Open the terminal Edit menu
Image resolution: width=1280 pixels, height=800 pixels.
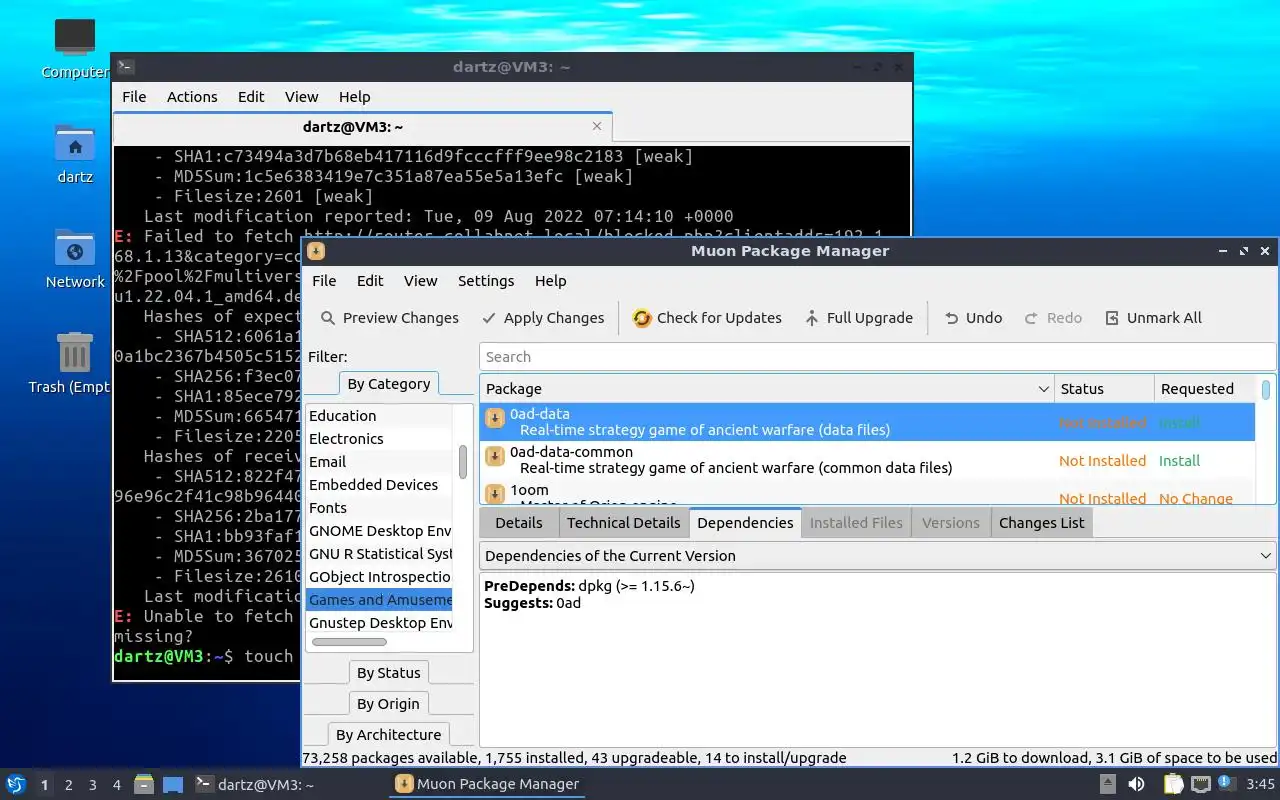(251, 97)
